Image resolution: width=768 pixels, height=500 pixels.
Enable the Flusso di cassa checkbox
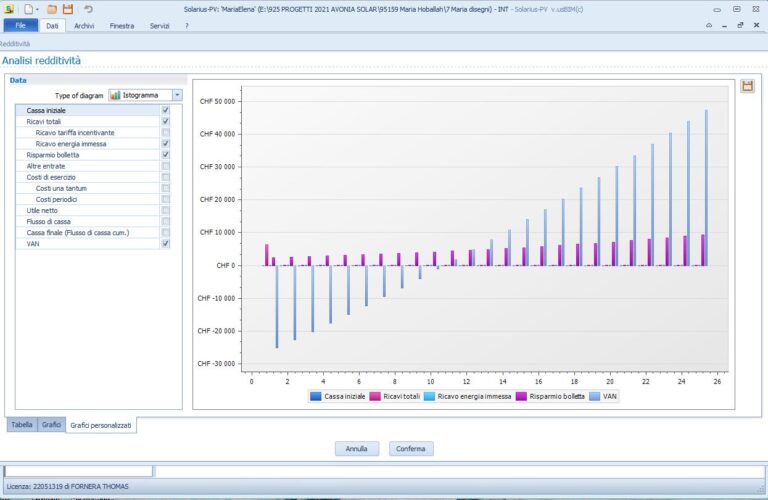[x=166, y=221]
